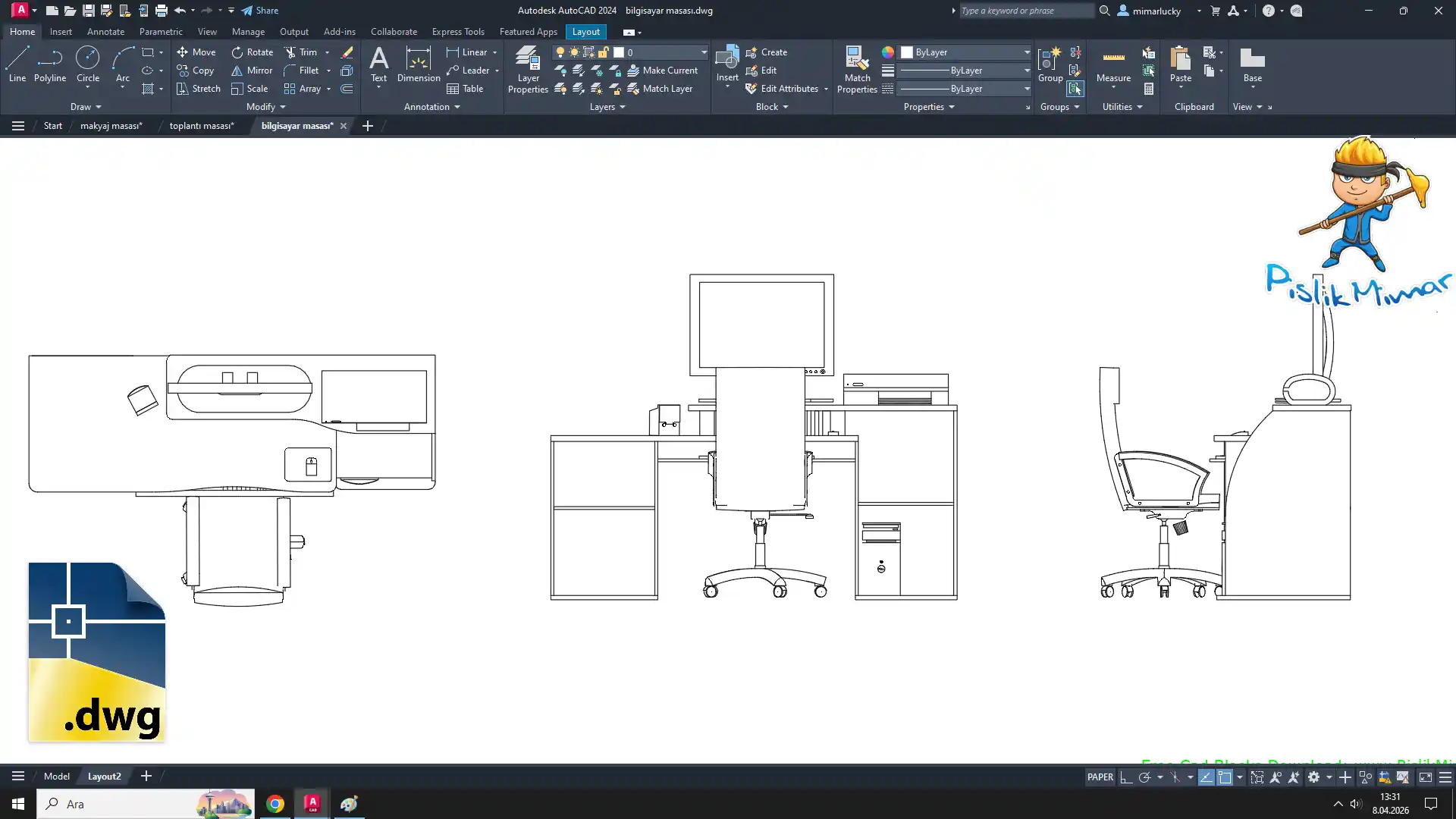1456x819 pixels.
Task: Open the toplantı masası drawing tab
Action: click(x=201, y=126)
